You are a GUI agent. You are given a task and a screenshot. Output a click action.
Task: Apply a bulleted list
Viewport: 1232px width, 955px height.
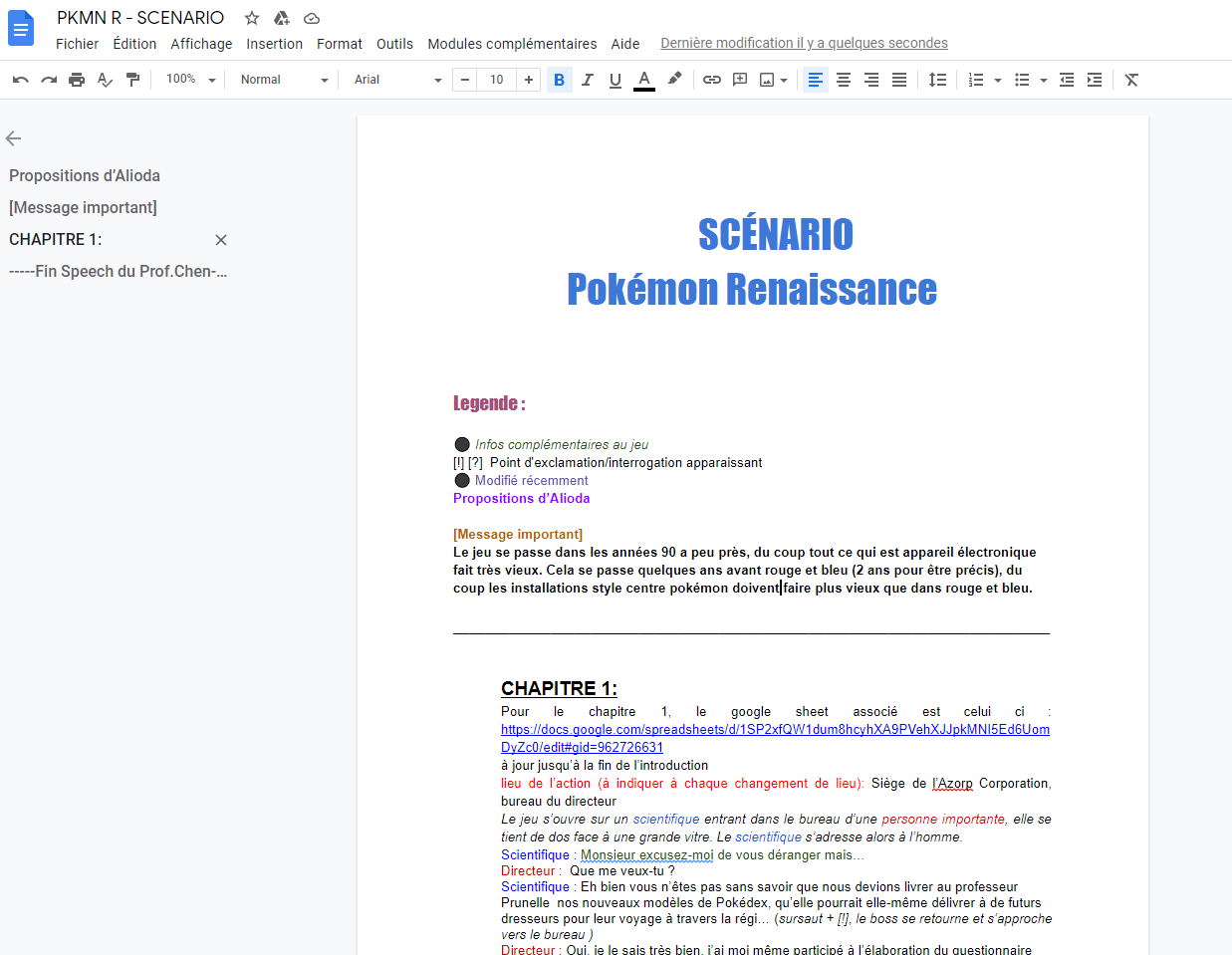(1022, 80)
